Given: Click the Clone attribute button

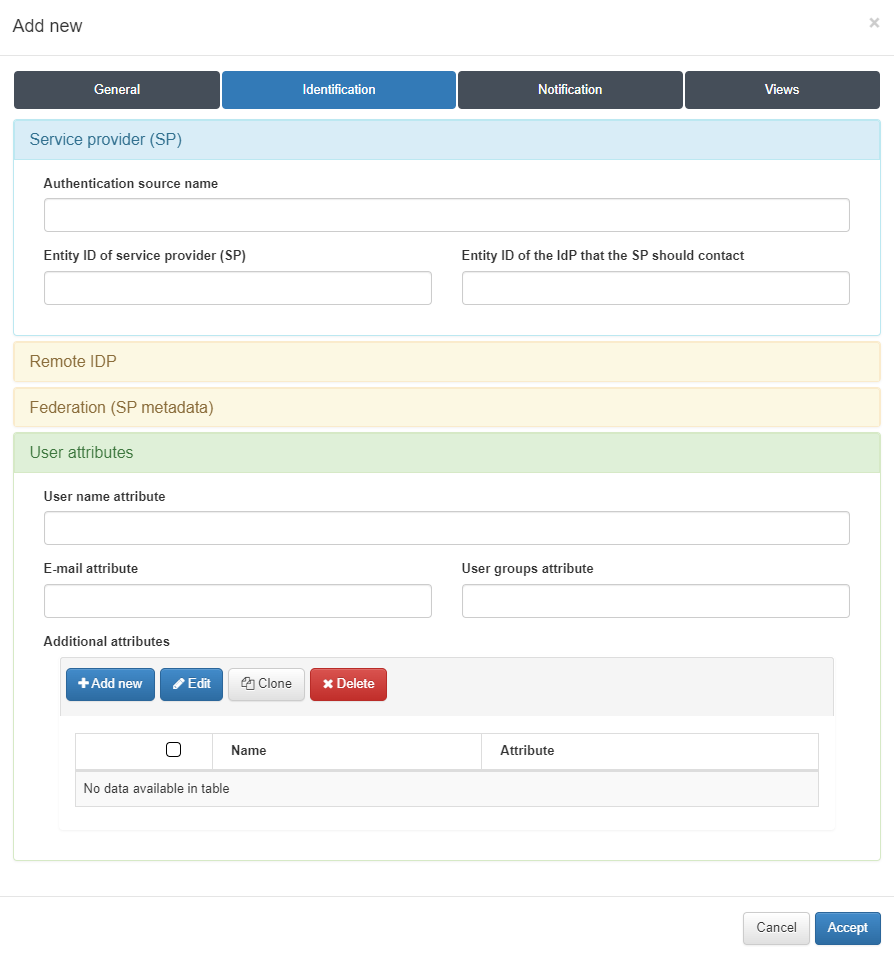Looking at the screenshot, I should 266,684.
